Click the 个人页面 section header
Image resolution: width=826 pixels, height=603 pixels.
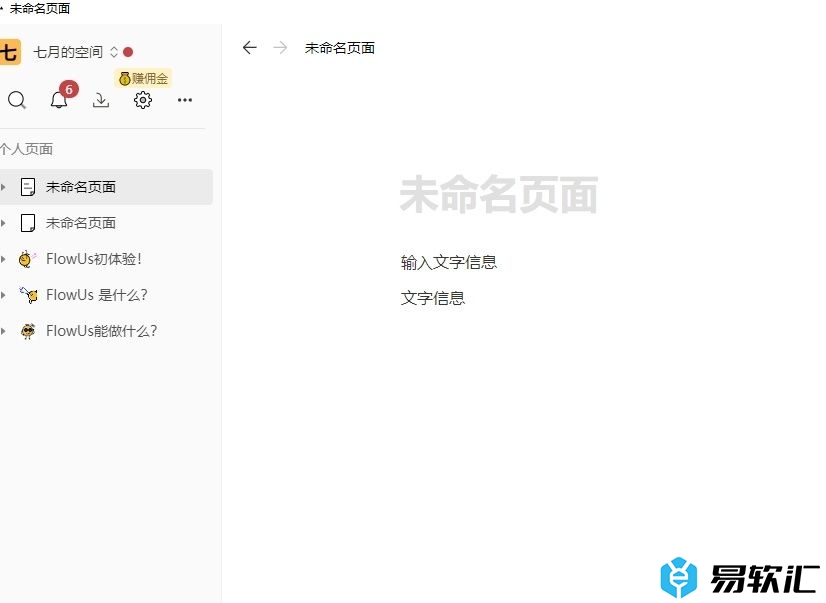[26, 149]
